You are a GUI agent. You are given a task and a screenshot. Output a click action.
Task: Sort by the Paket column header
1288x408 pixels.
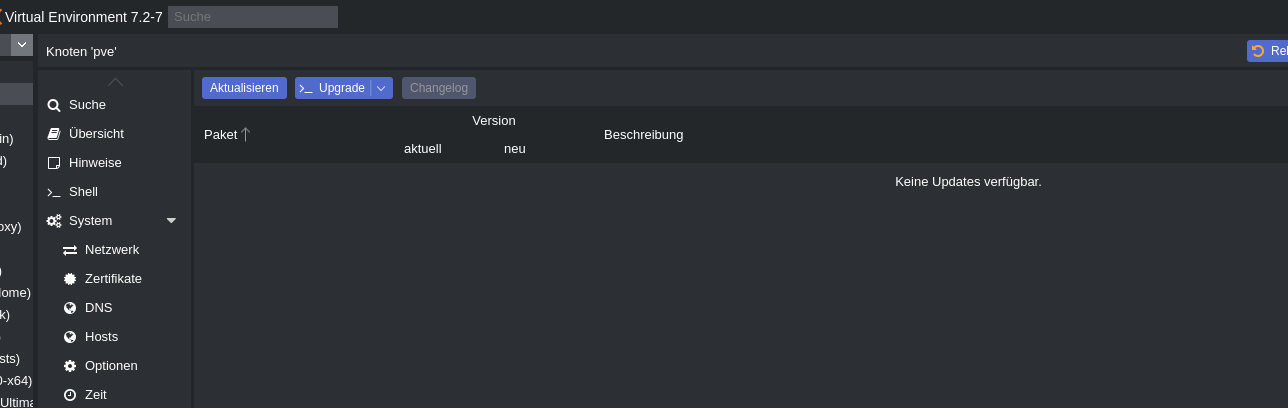[x=220, y=135]
